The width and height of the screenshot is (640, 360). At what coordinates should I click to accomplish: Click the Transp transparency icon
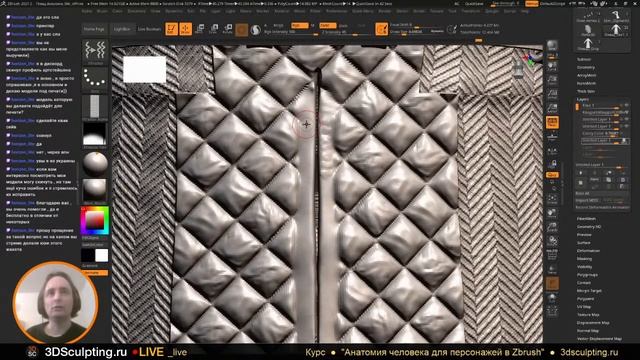click(552, 269)
